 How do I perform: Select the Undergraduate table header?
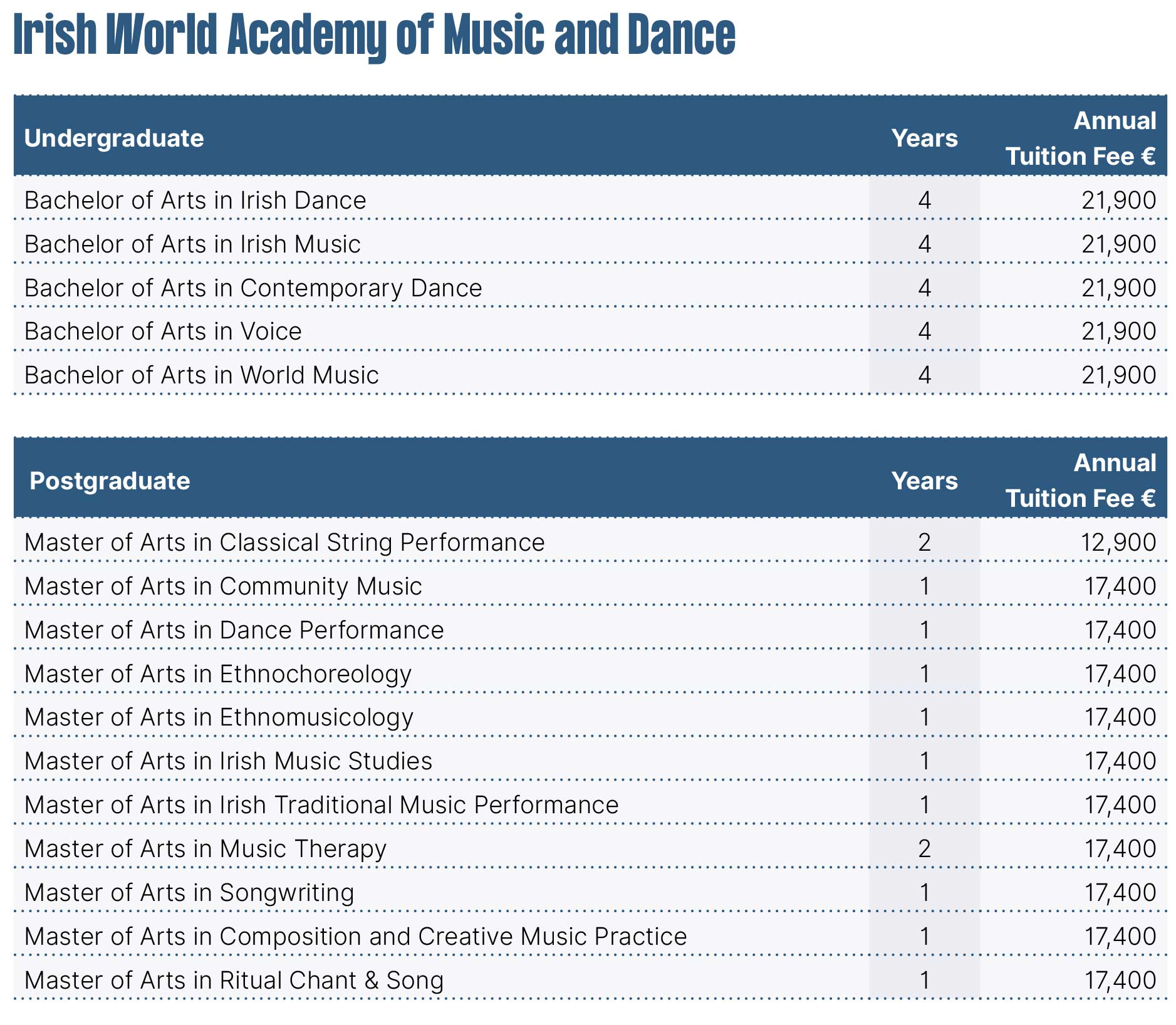[114, 138]
